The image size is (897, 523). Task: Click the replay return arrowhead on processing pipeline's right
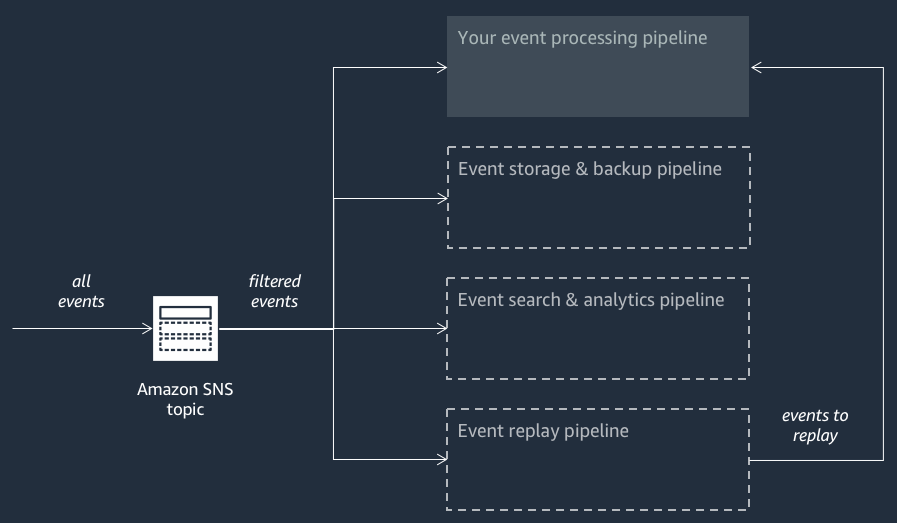pos(757,68)
